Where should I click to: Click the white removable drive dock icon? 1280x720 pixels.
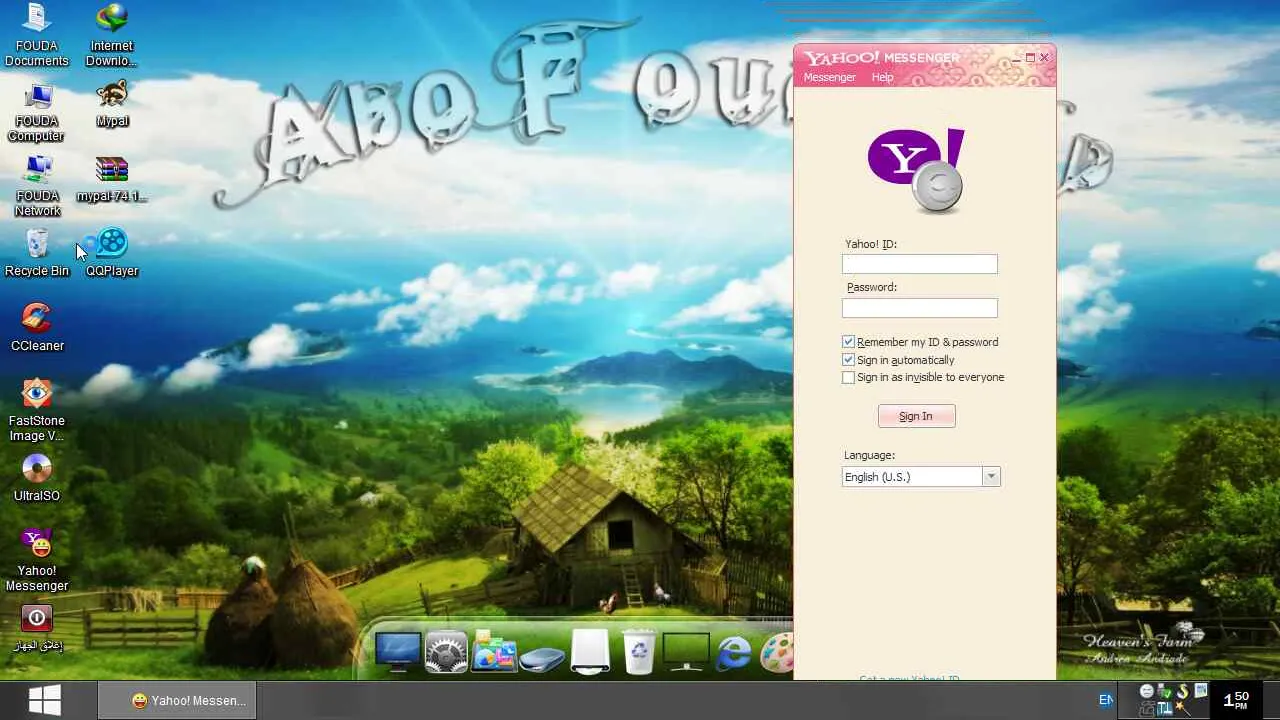[590, 651]
